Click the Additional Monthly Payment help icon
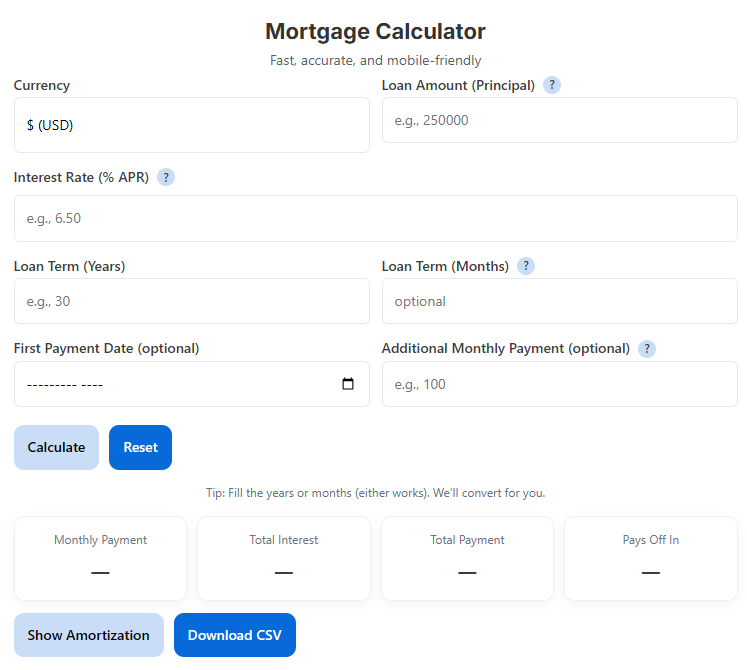This screenshot has height=670, width=747. (x=647, y=349)
